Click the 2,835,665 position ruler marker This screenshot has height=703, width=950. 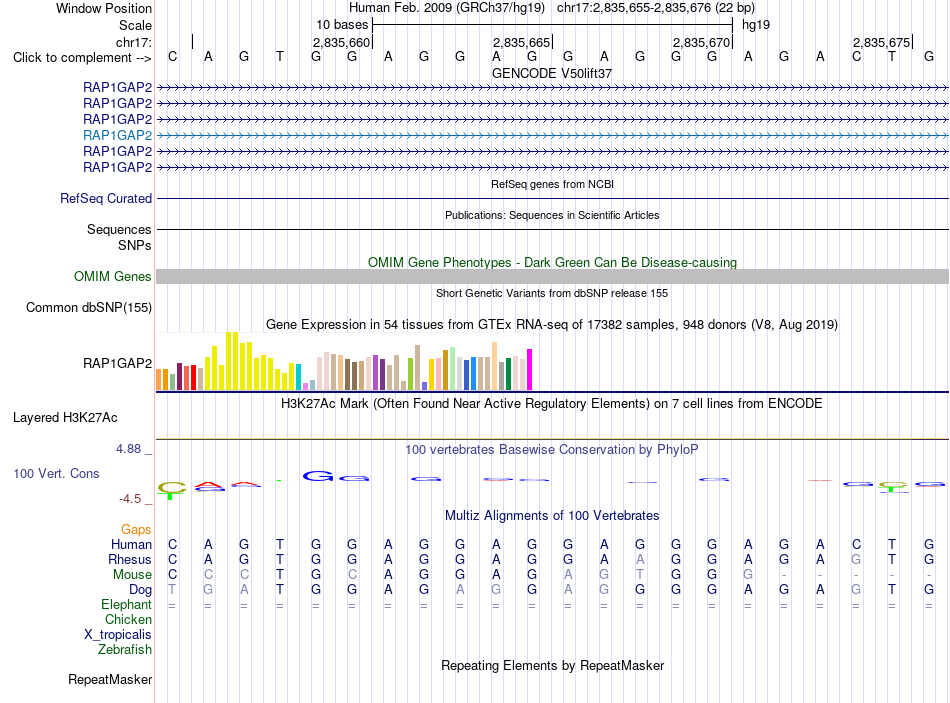click(x=521, y=42)
